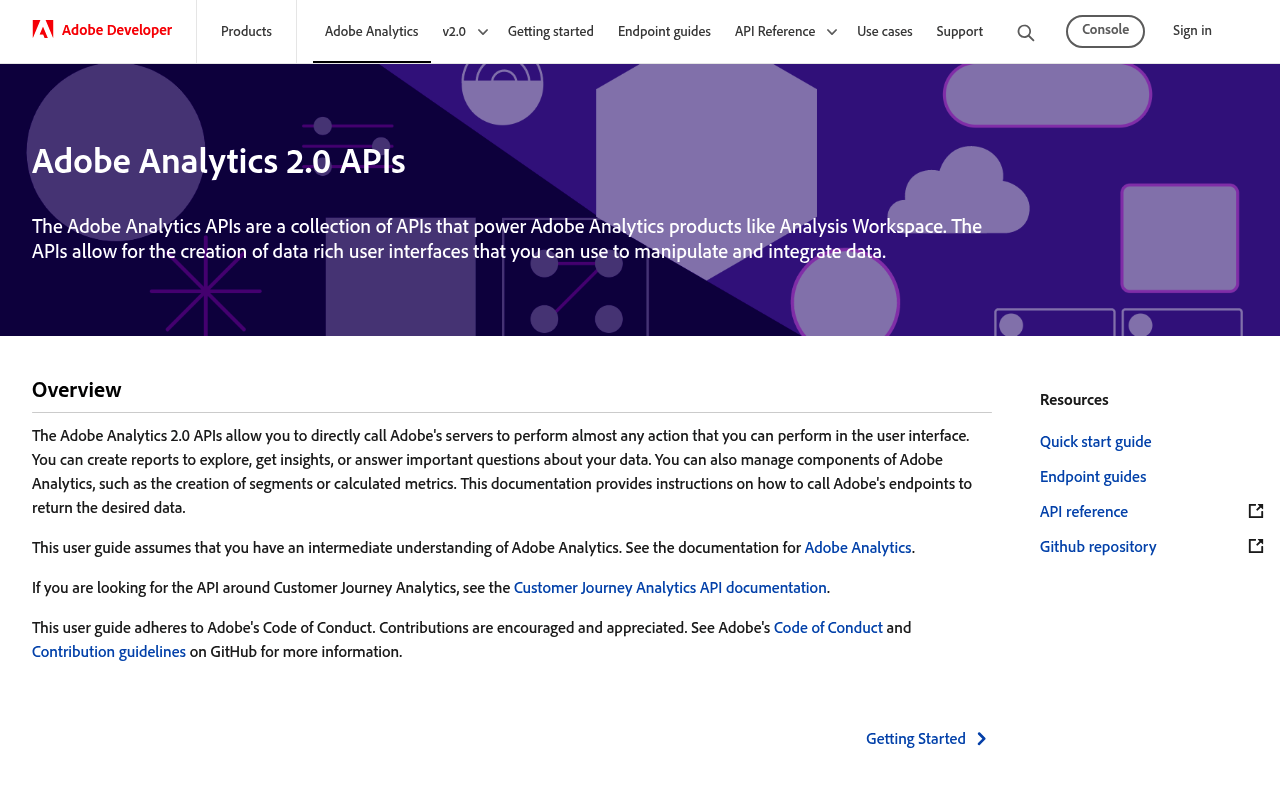This screenshot has width=1280, height=800.
Task: Go to Getting started in navigation
Action: [x=551, y=31]
